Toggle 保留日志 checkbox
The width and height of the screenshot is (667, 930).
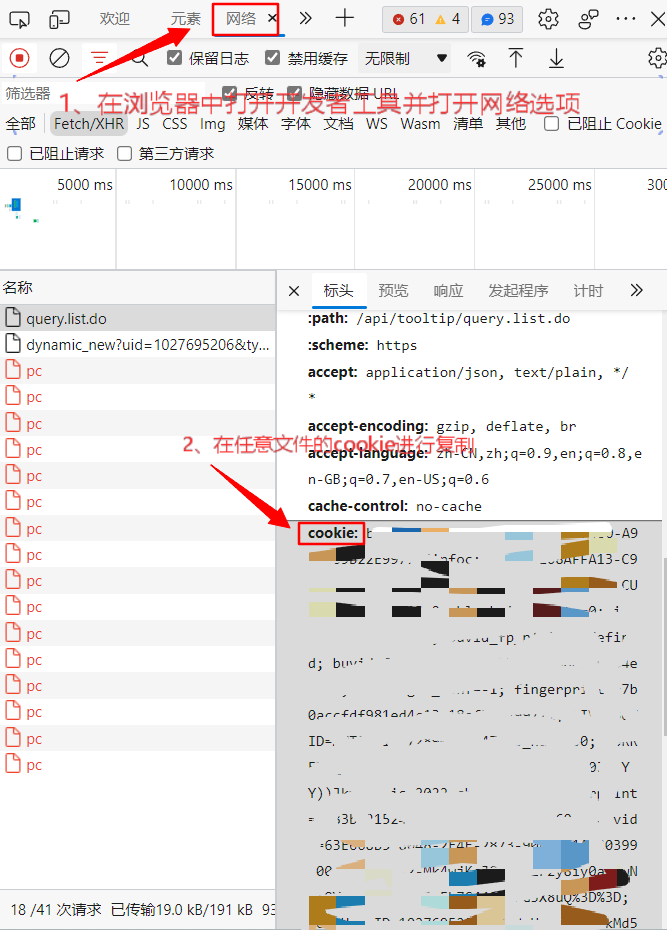coord(174,58)
